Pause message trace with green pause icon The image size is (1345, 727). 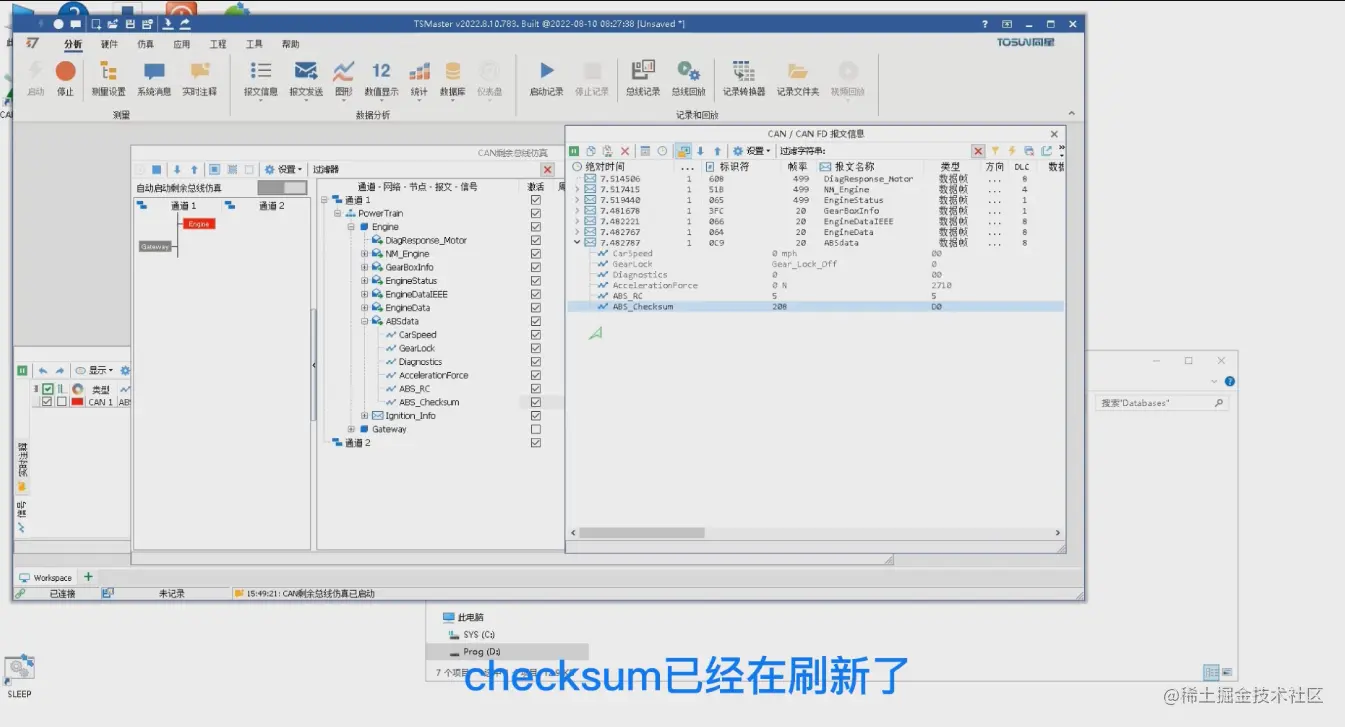[x=575, y=151]
